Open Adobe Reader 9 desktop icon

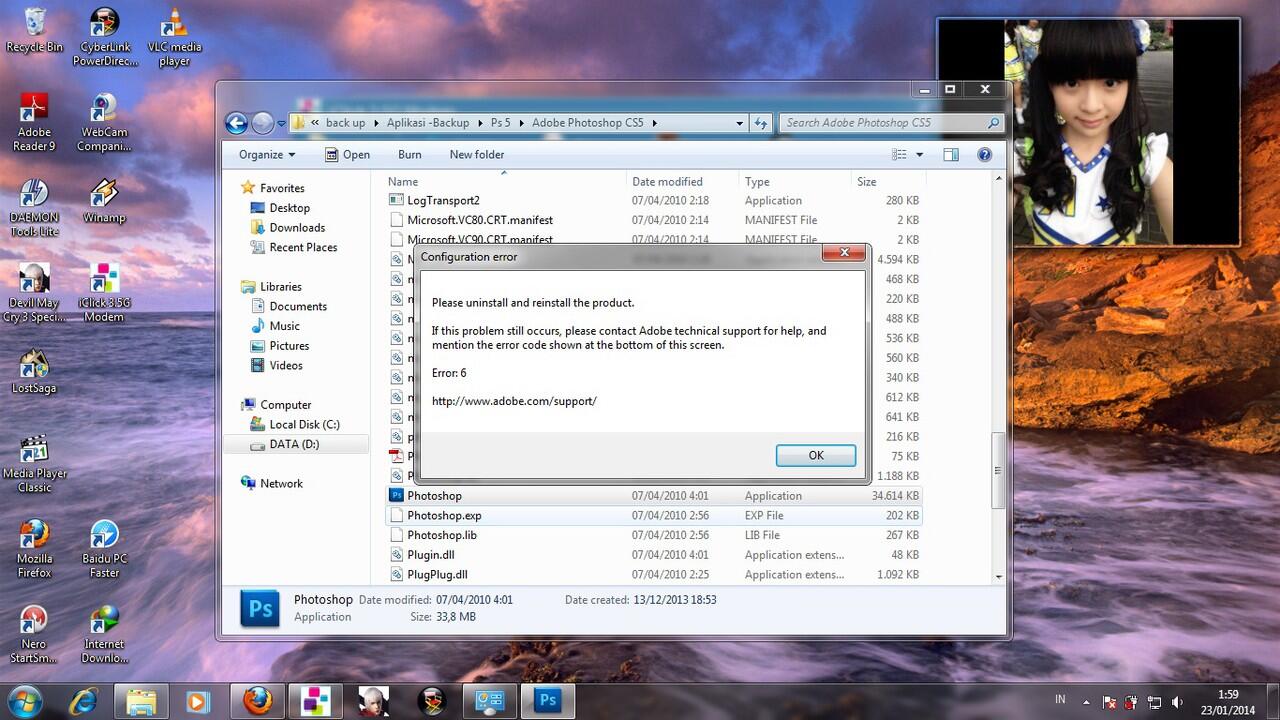34,122
